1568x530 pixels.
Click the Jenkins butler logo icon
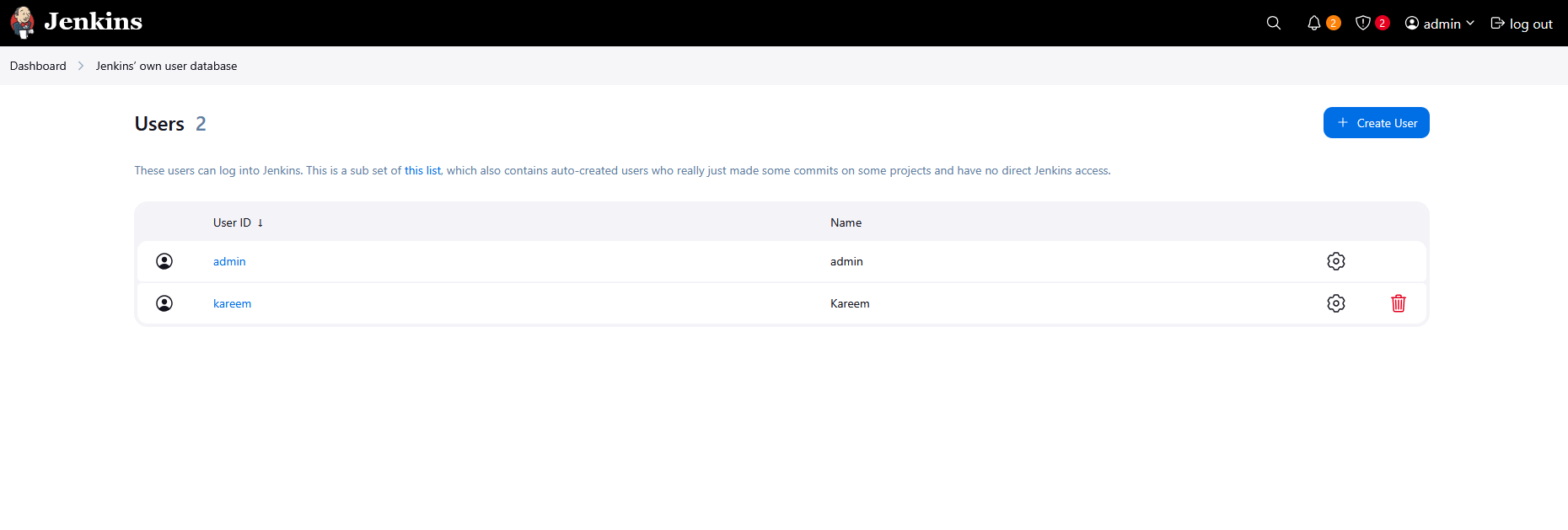pyautogui.click(x=23, y=23)
